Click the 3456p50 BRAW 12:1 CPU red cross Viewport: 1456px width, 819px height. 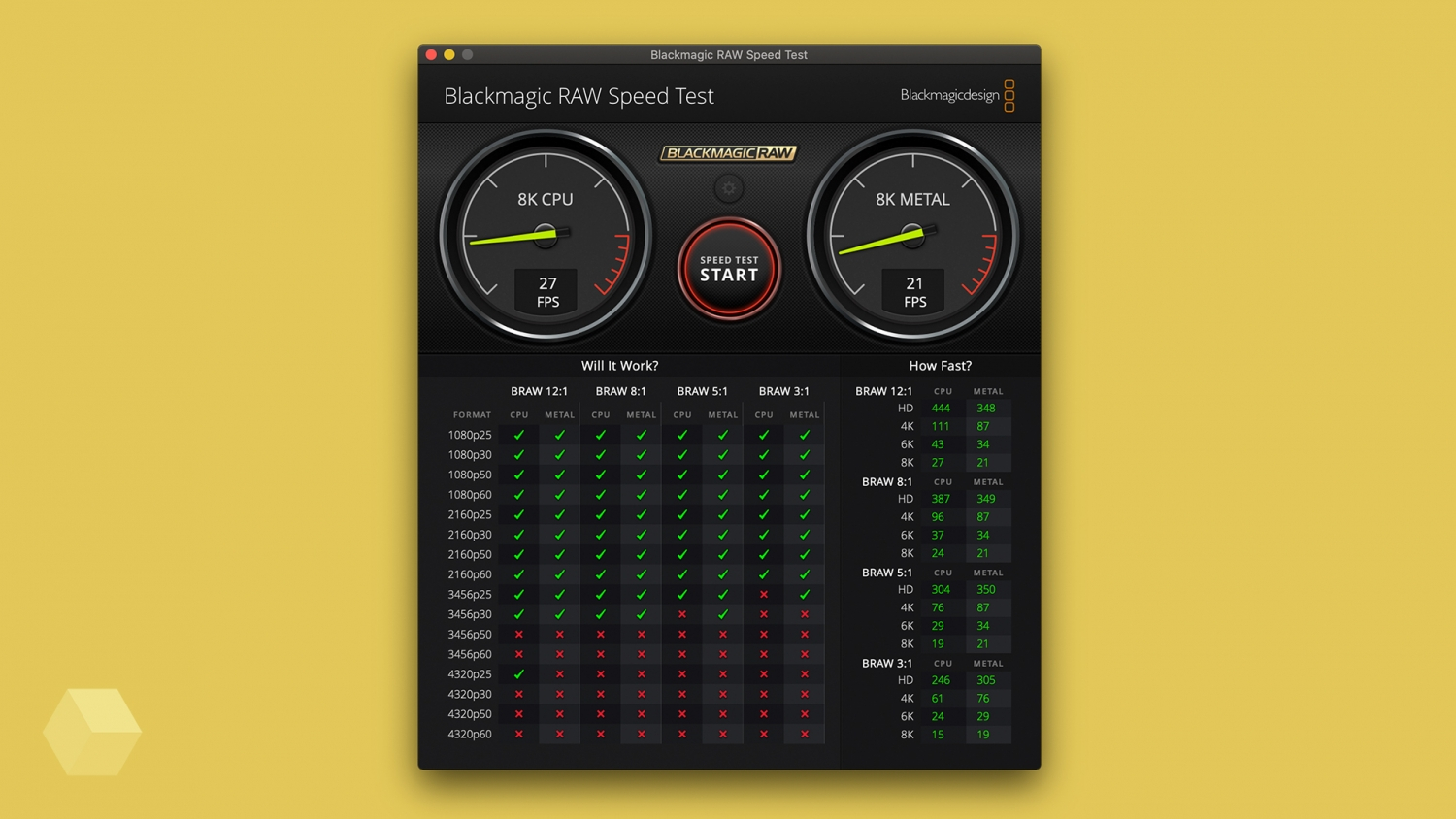coord(519,635)
